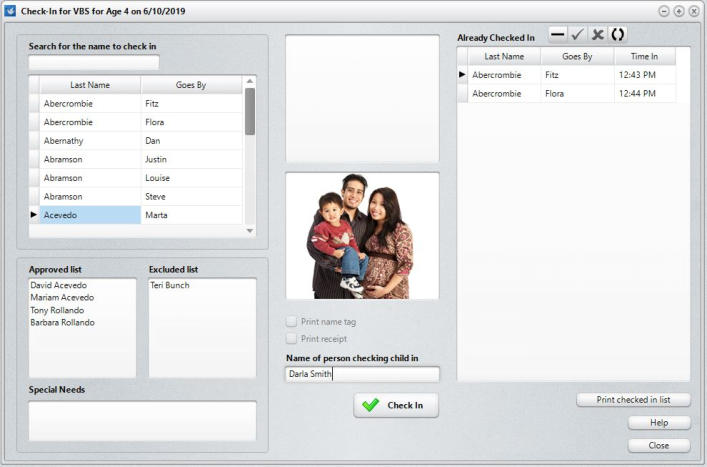
Task: Click the Close button
Action: pos(659,445)
